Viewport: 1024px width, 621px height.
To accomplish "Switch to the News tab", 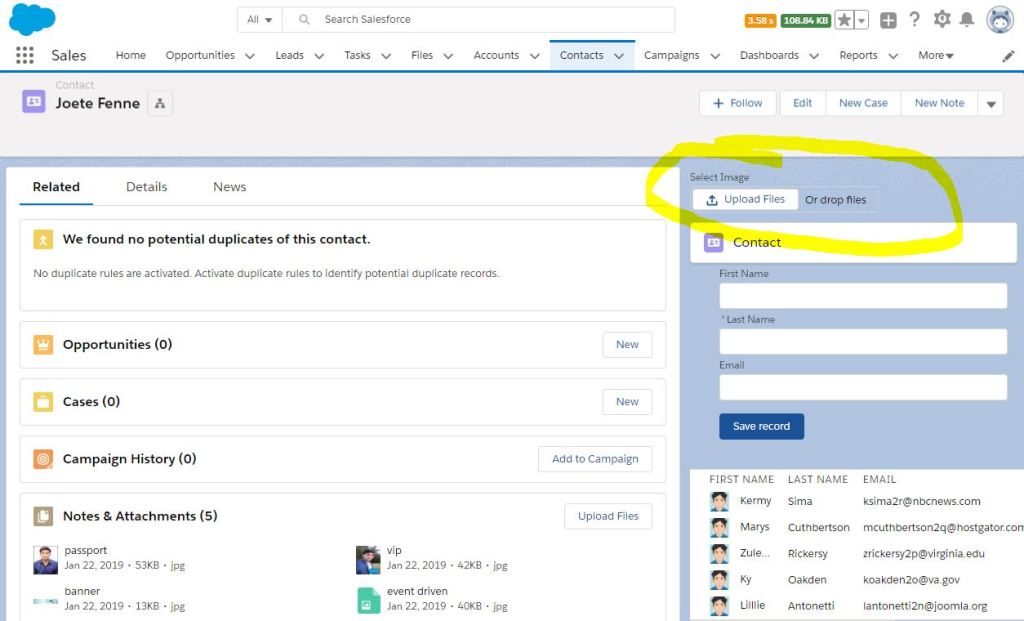I will [x=229, y=187].
